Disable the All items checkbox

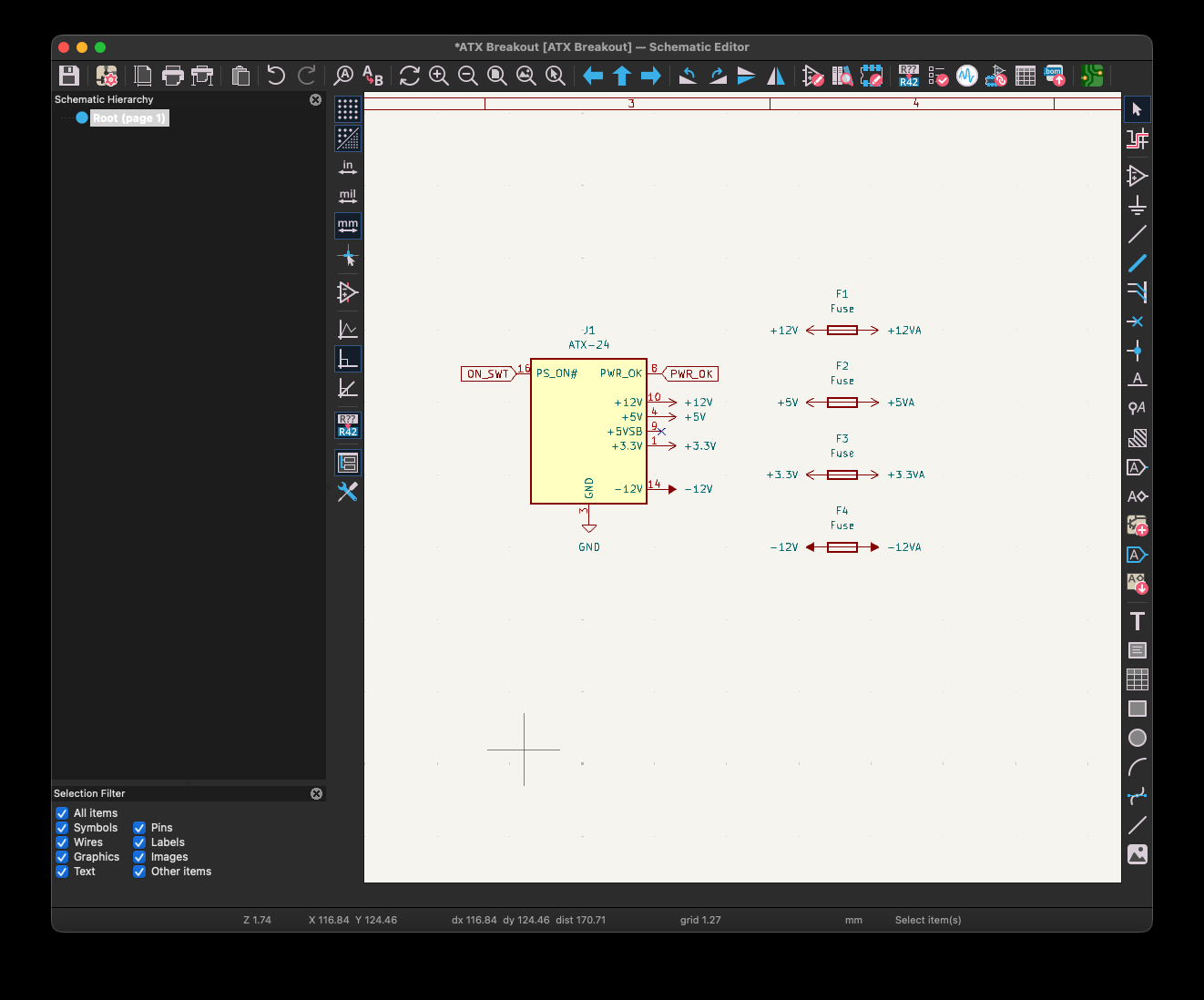point(62,813)
